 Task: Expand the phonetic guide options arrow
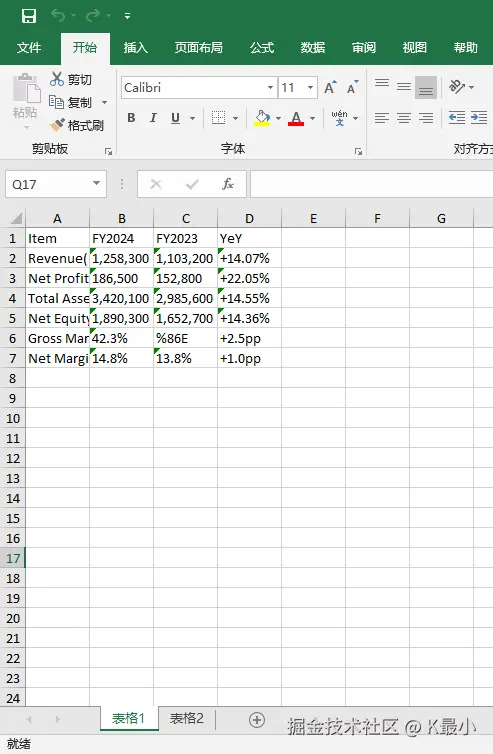(356, 118)
